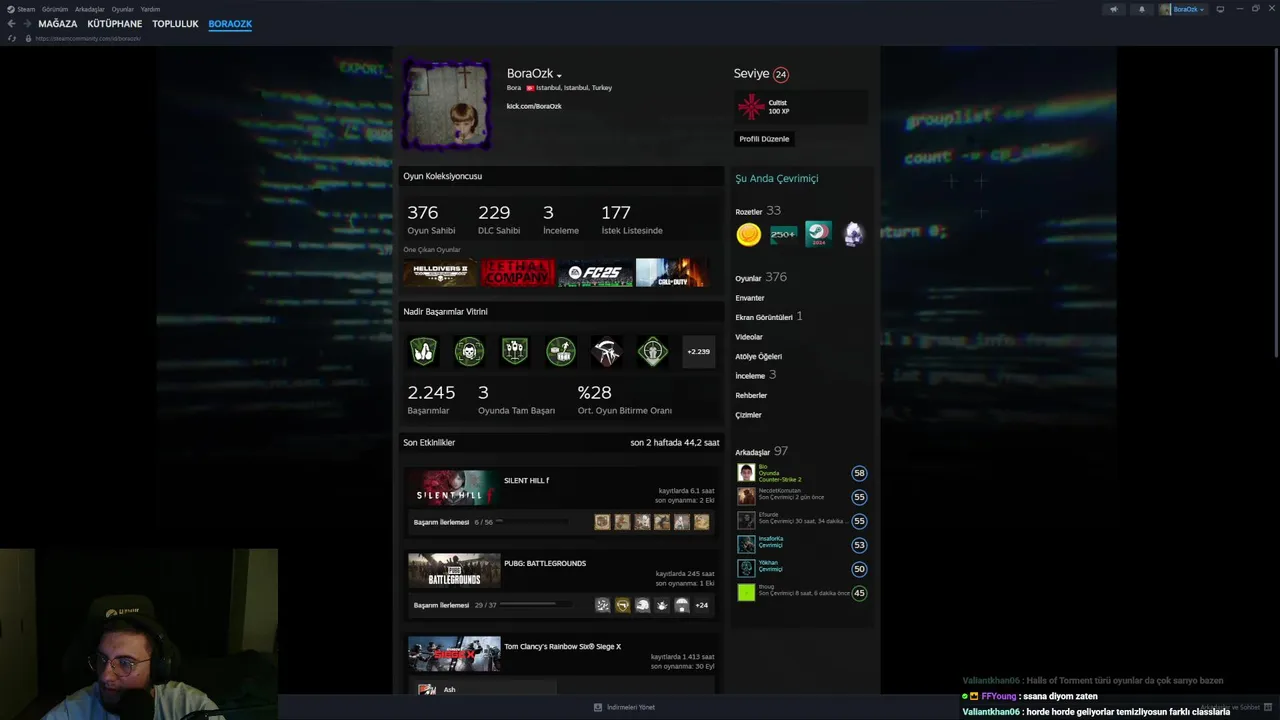Viewport: 1280px width, 720px height.
Task: Go forward with the right arrow button
Action: 26,24
